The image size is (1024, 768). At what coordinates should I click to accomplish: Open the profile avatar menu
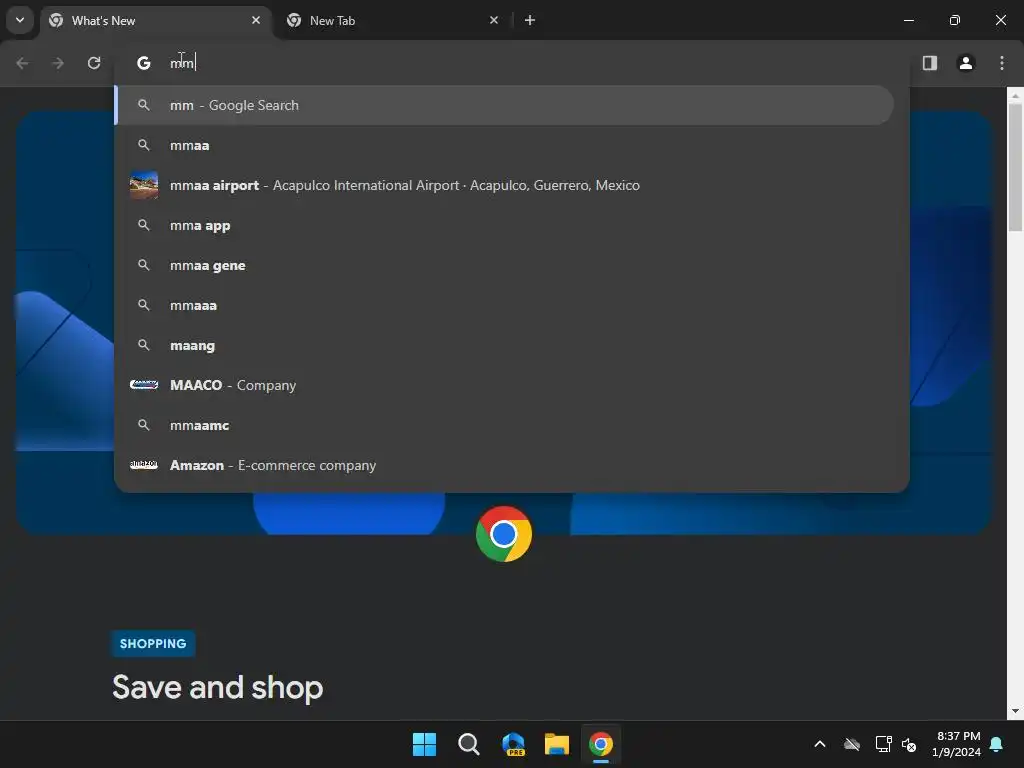pyautogui.click(x=965, y=63)
